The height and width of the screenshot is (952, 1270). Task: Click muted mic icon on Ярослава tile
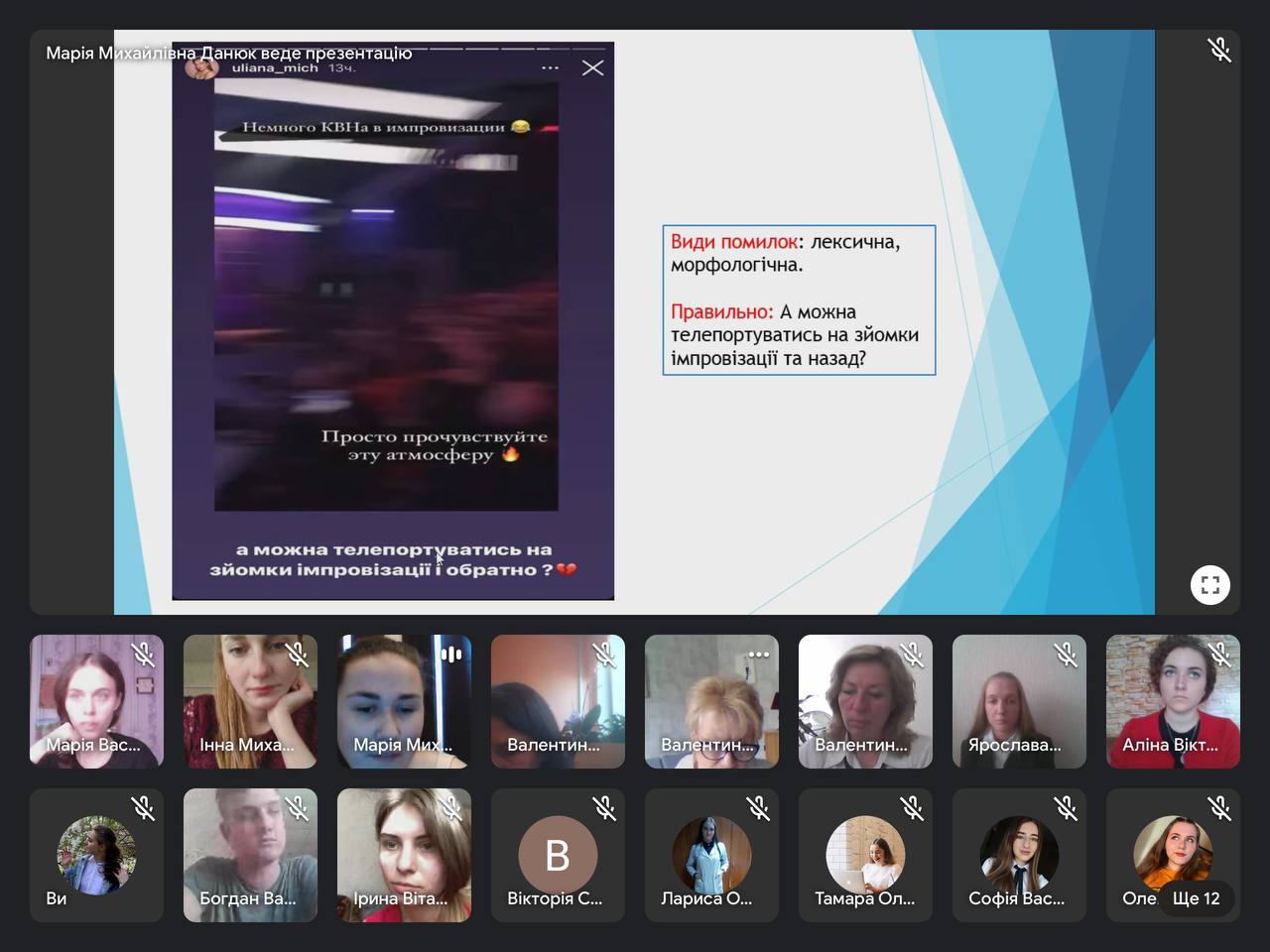coord(1067,654)
